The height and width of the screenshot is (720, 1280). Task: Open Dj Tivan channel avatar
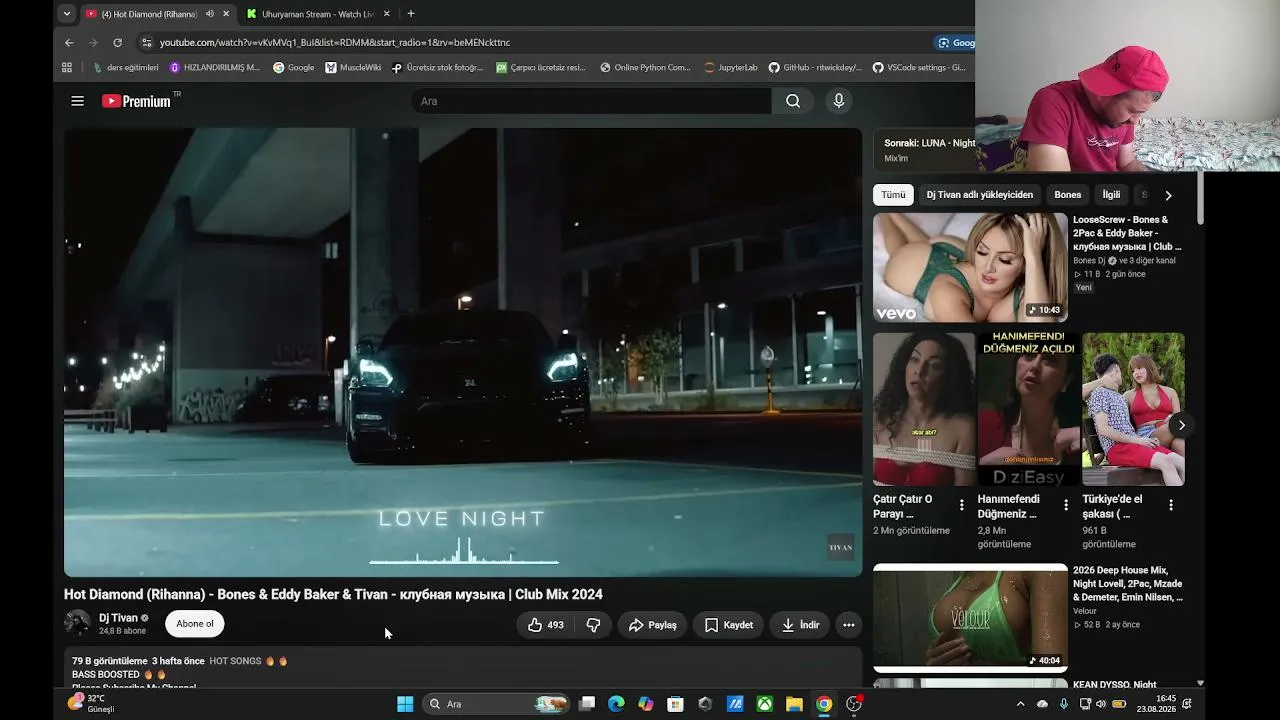pyautogui.click(x=77, y=624)
